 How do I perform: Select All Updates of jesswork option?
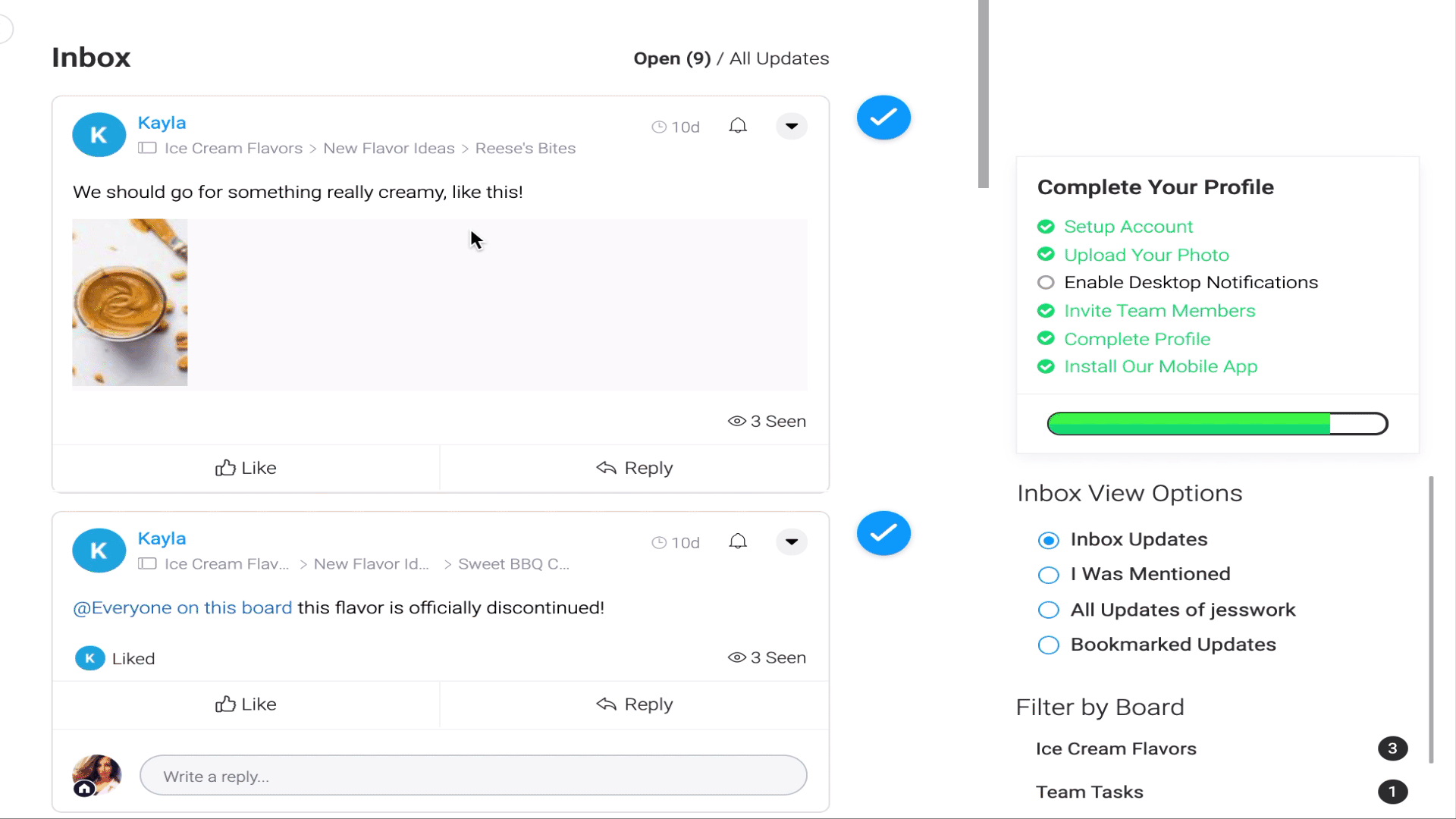click(x=1048, y=610)
